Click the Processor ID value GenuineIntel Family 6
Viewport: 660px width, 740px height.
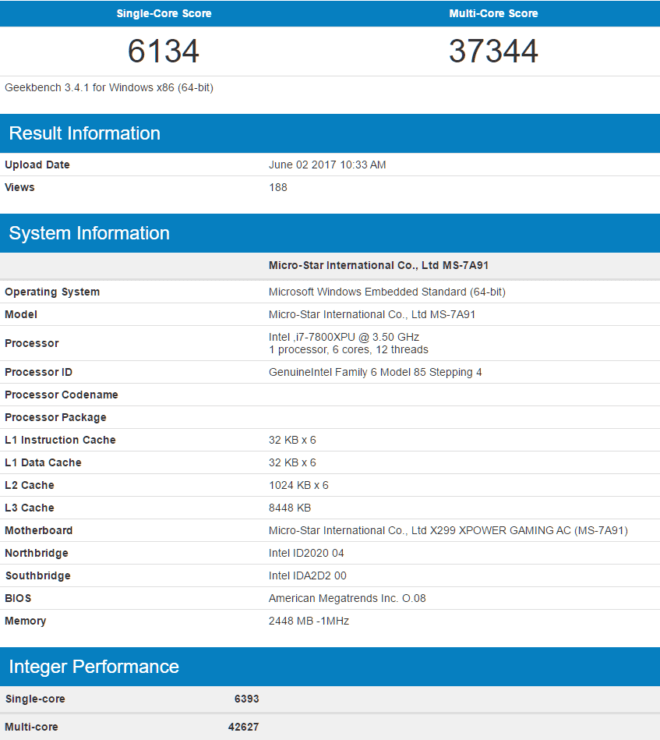pyautogui.click(x=375, y=372)
